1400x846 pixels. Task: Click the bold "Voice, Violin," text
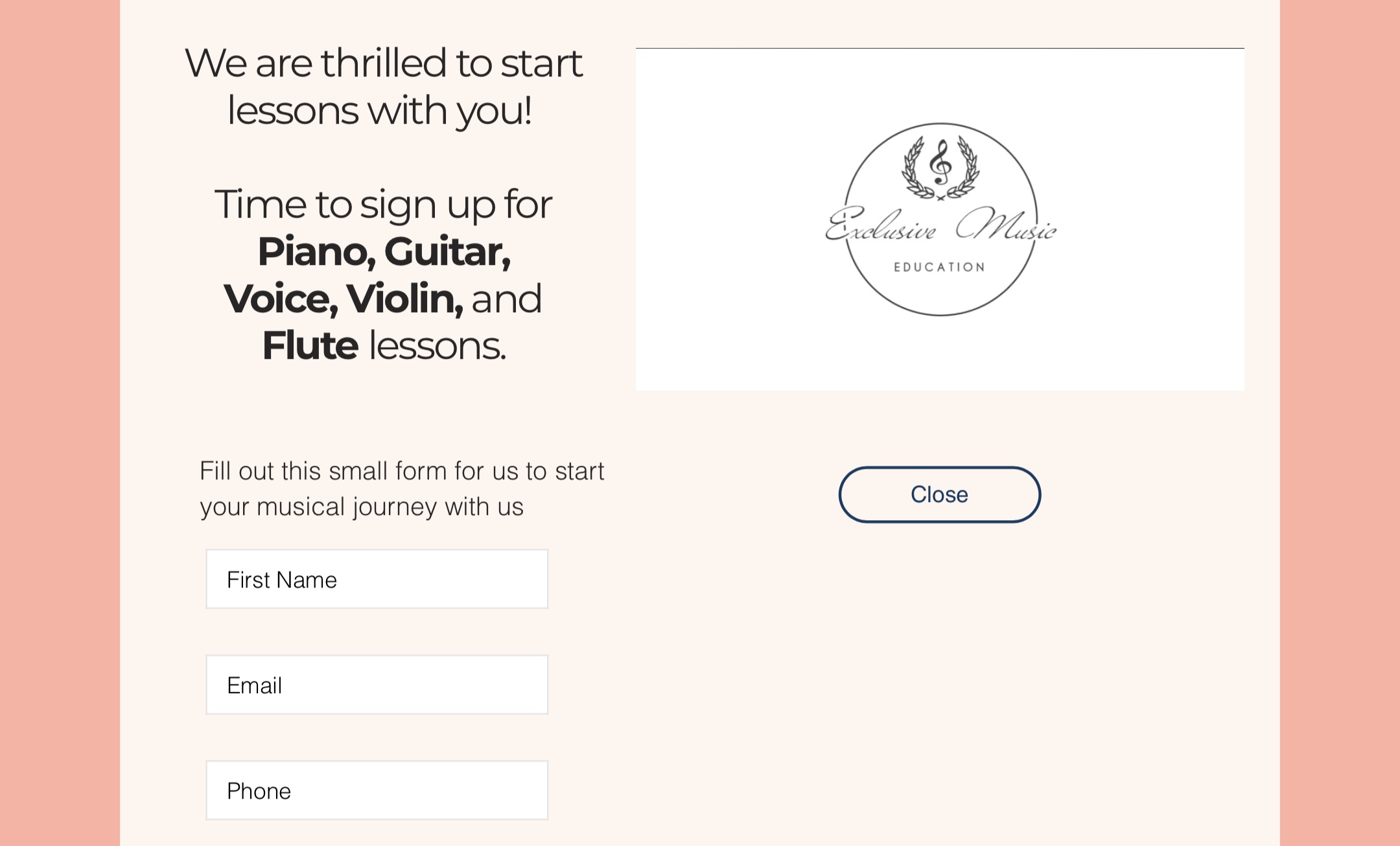(344, 299)
